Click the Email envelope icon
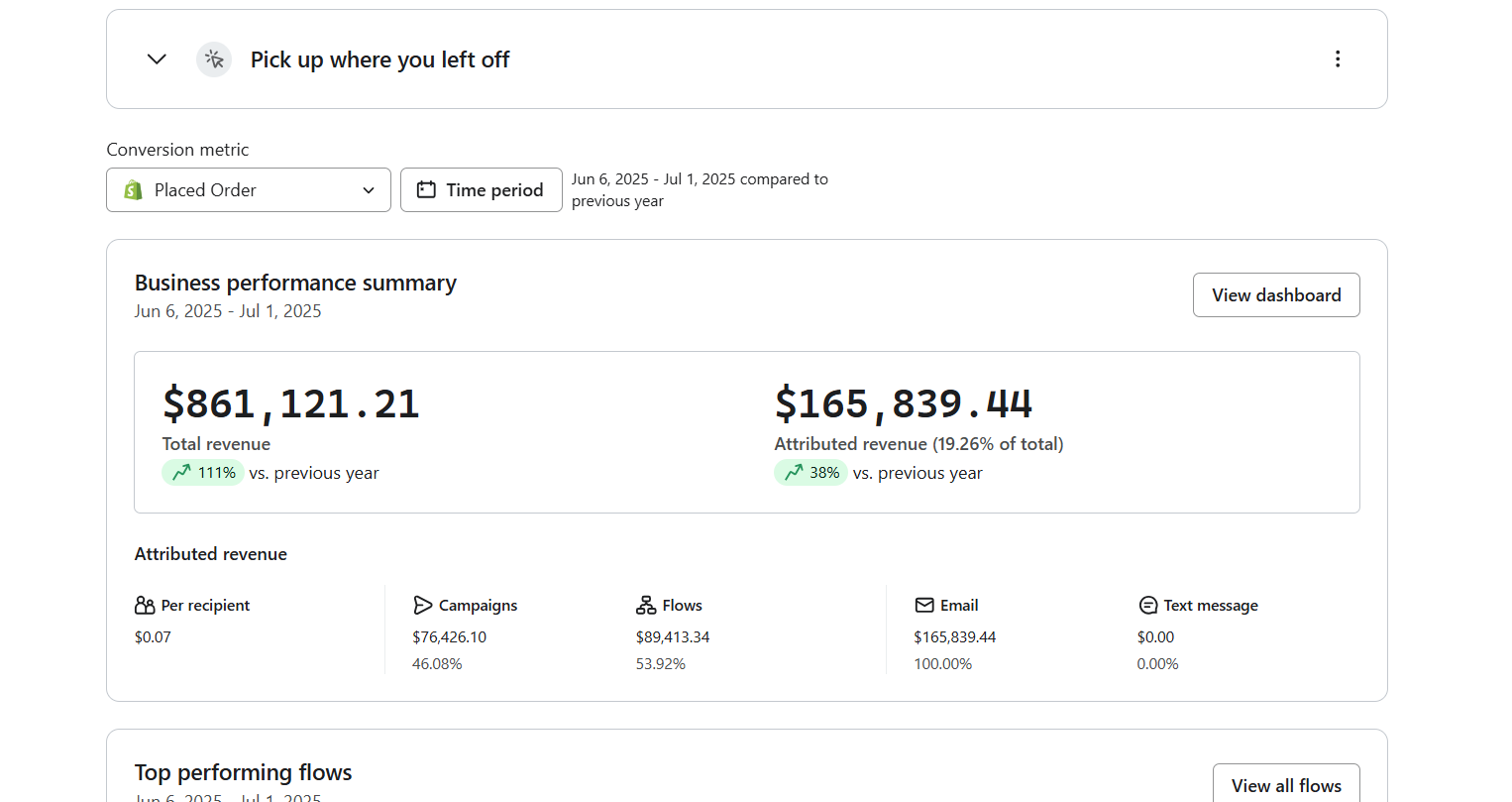Viewport: 1512px width, 802px height. (924, 606)
